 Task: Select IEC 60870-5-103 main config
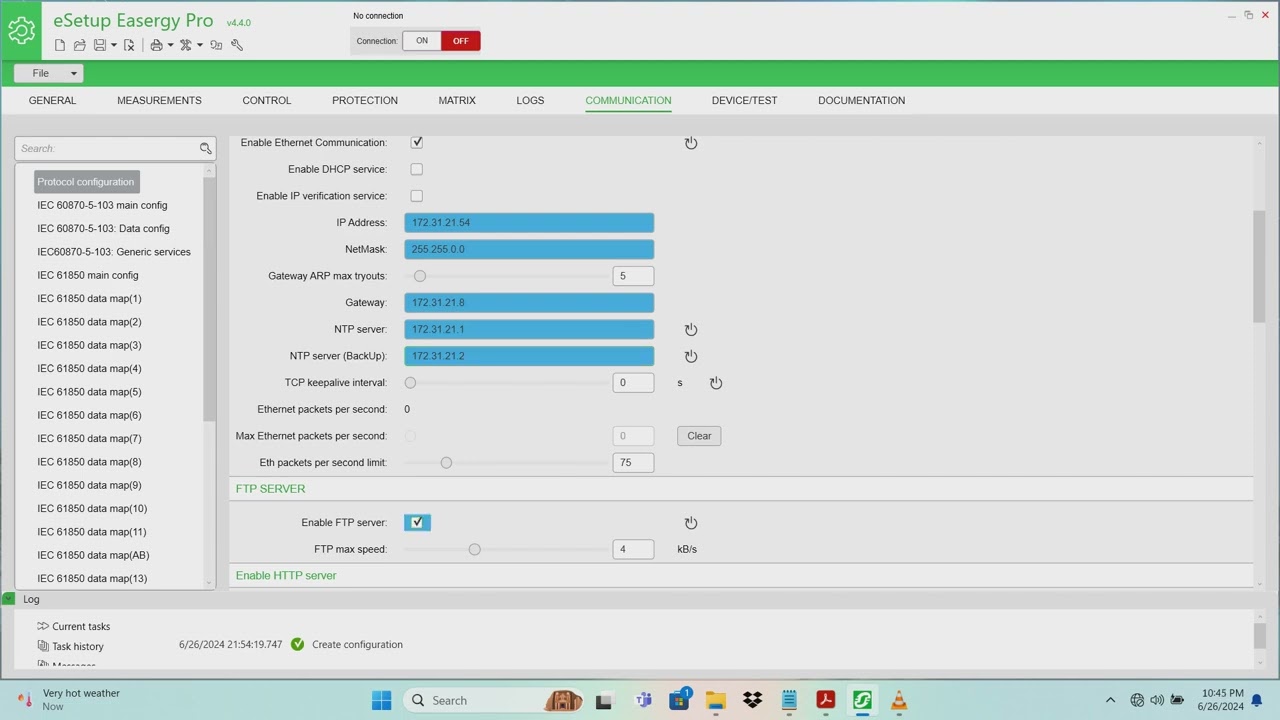click(x=102, y=205)
